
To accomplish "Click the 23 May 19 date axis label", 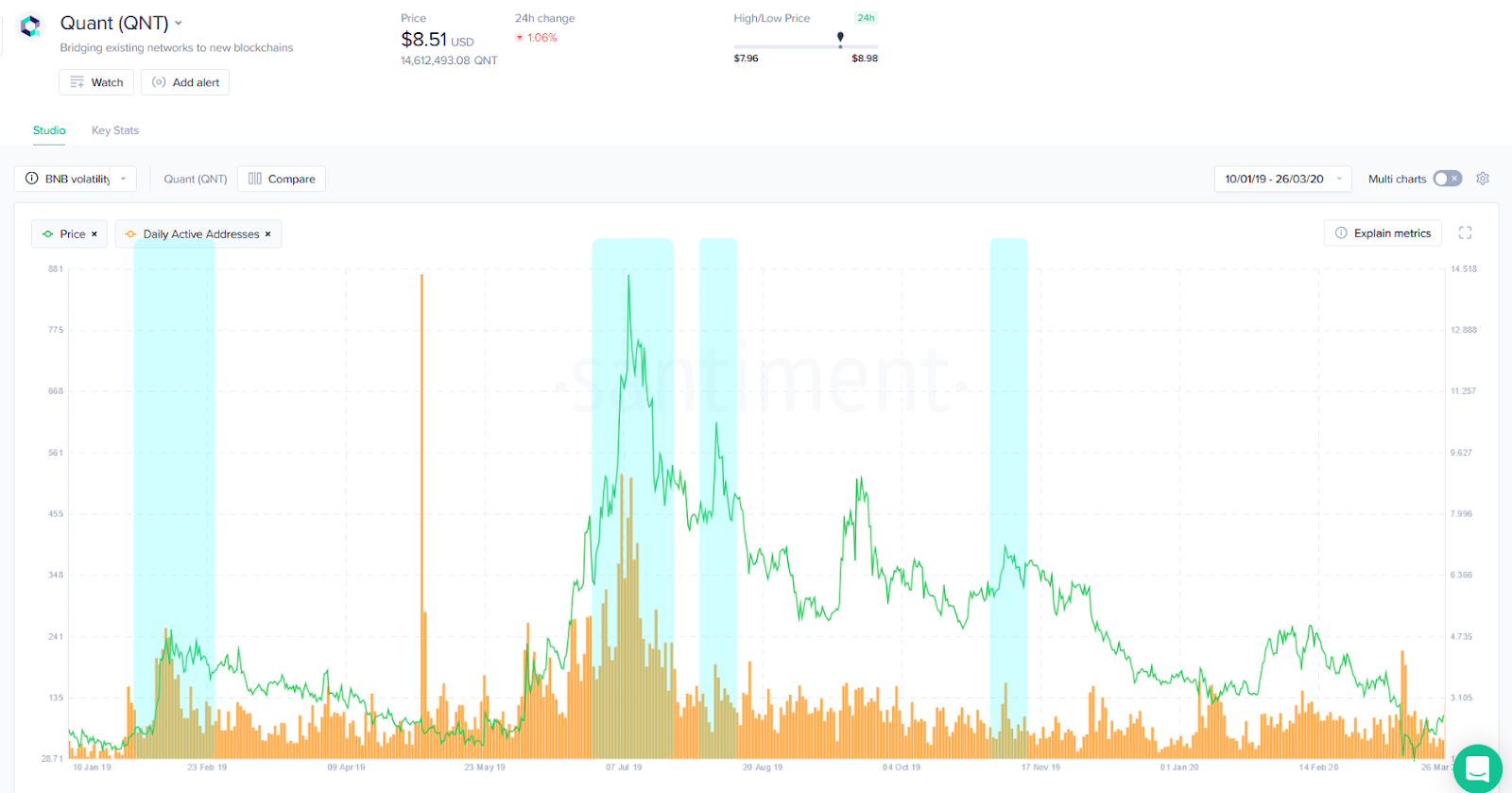I will [485, 767].
